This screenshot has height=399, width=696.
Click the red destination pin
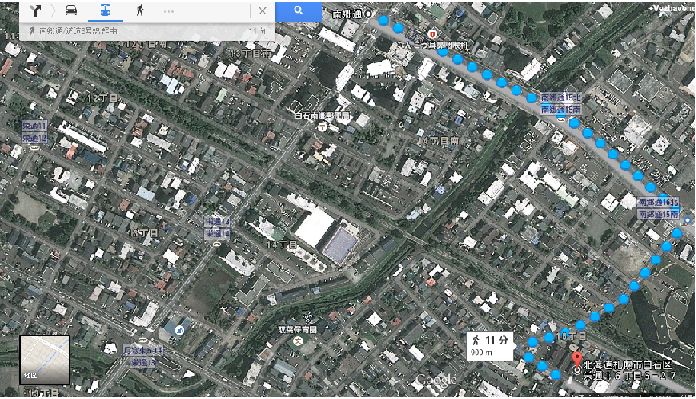[577, 359]
